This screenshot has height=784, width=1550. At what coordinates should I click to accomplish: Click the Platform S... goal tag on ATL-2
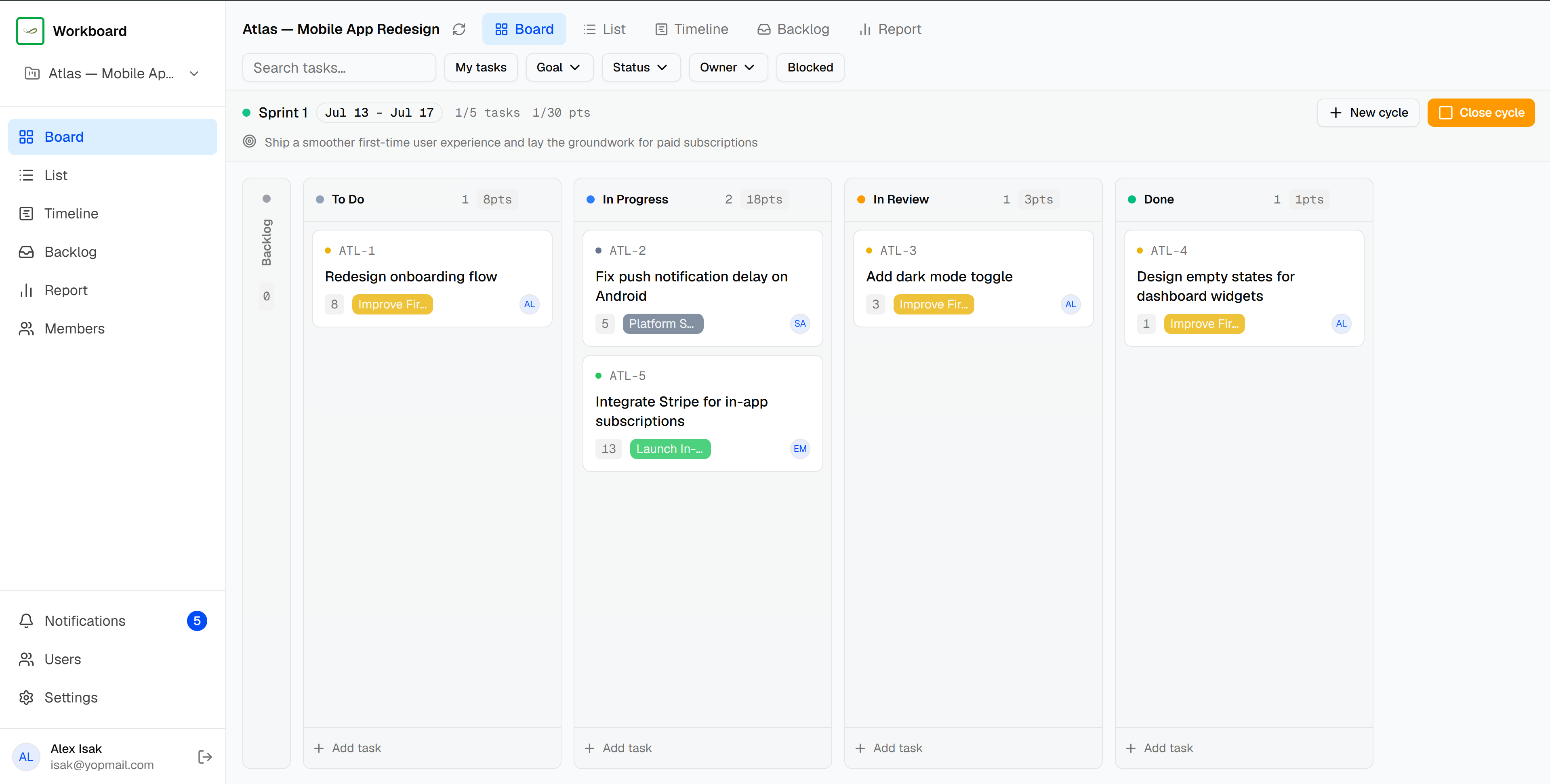[663, 323]
